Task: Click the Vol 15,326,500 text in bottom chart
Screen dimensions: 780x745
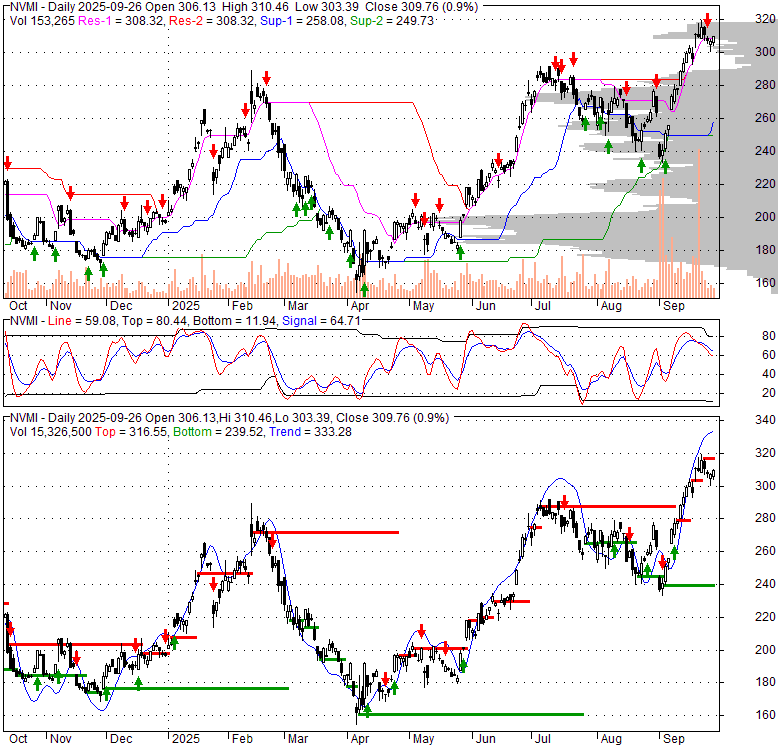Action: [51, 432]
